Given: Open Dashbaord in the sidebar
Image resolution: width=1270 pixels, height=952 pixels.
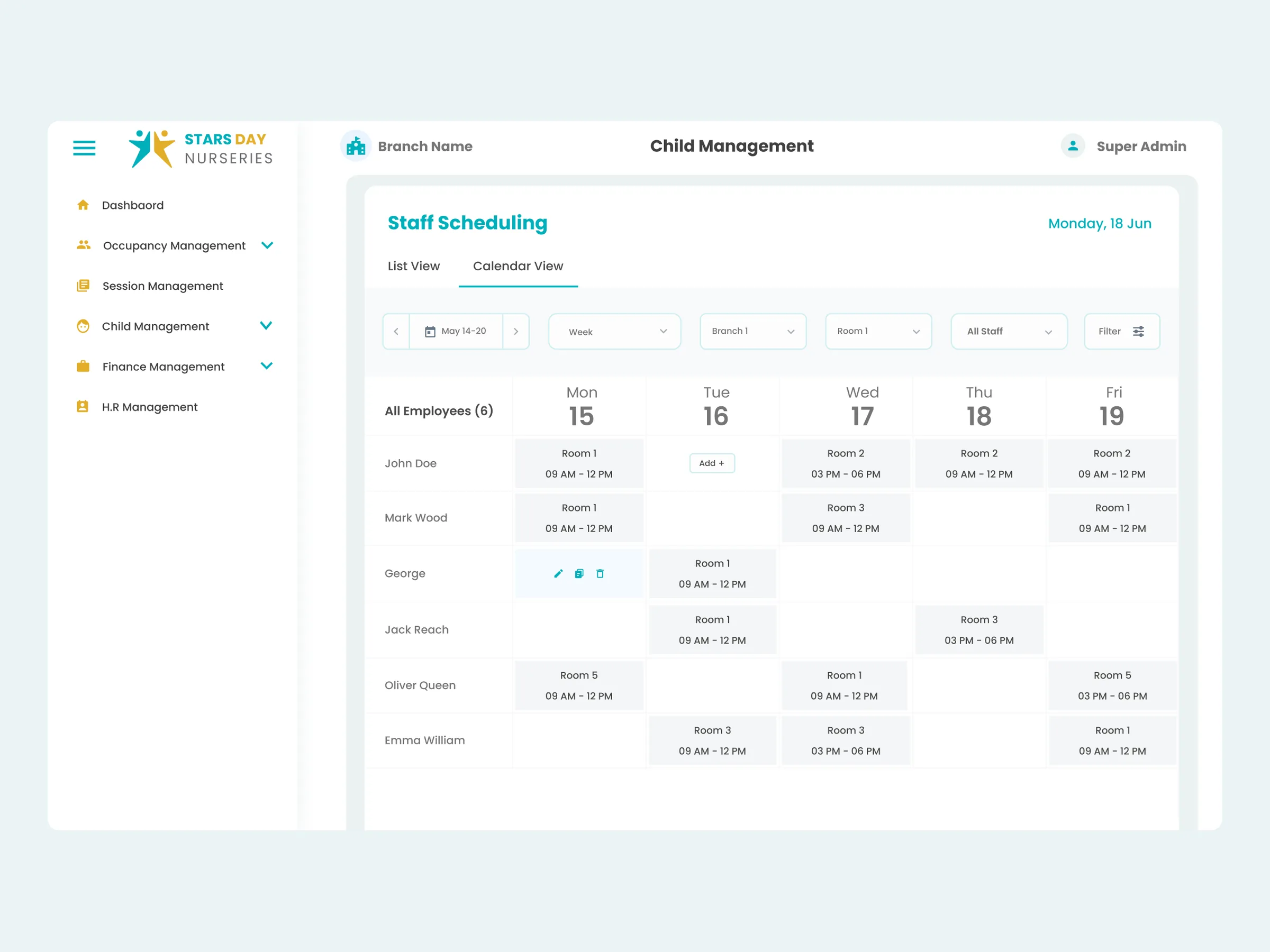Looking at the screenshot, I should click(x=133, y=205).
